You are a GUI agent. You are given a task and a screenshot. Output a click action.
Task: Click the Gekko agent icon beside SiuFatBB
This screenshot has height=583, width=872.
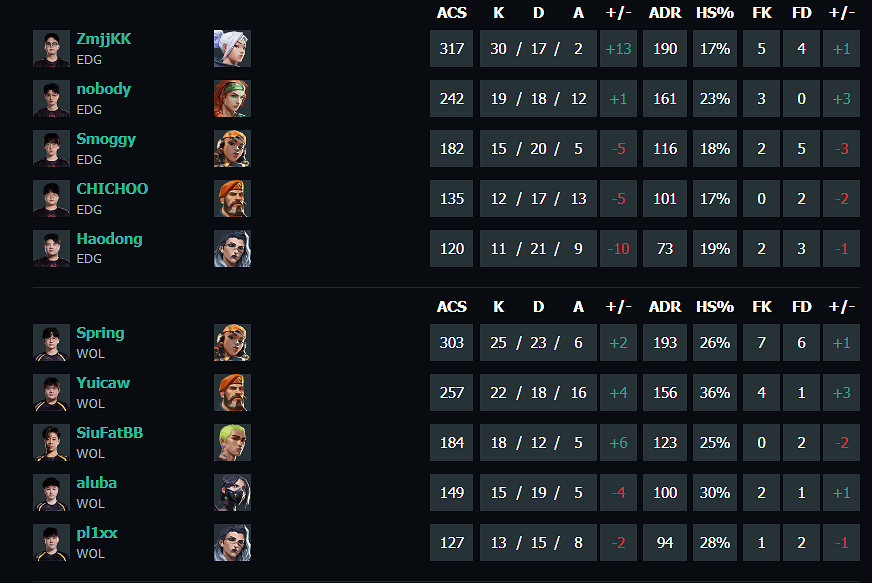tap(232, 442)
